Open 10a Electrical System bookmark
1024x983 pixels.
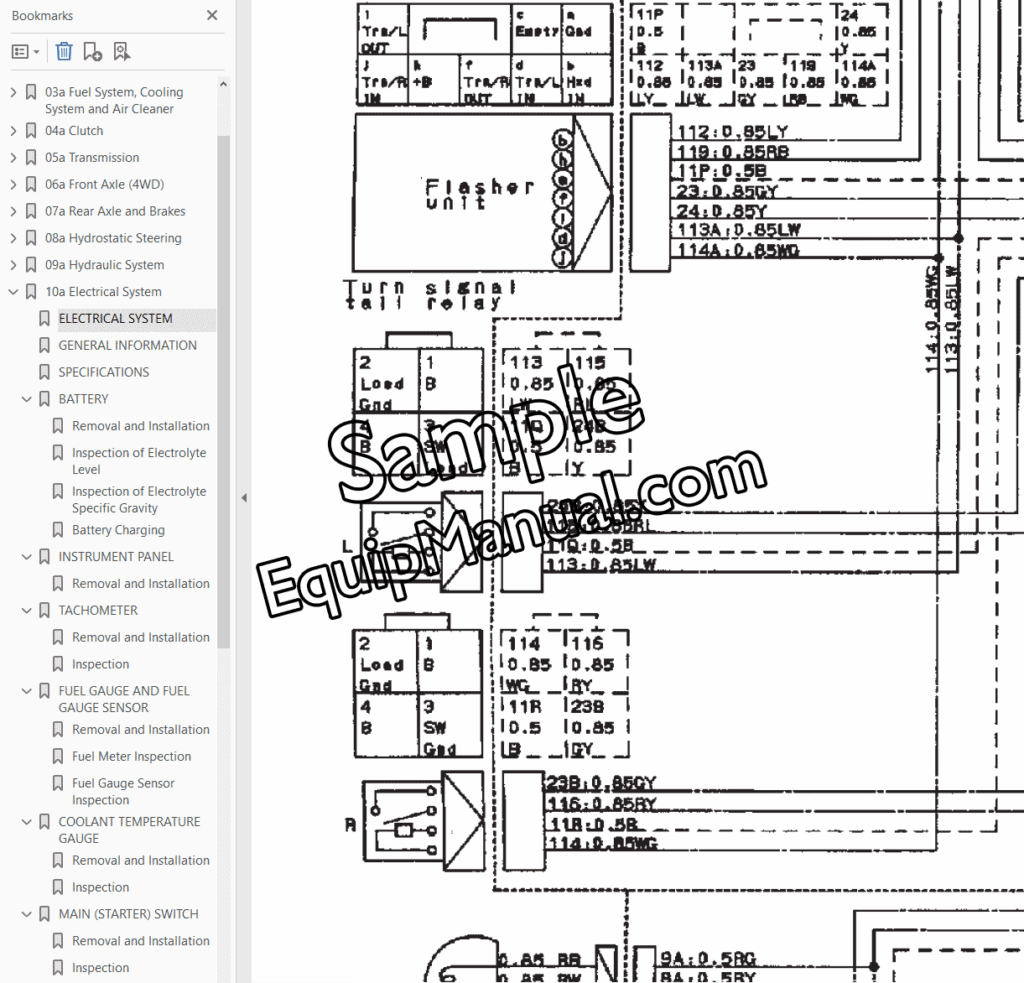[103, 291]
